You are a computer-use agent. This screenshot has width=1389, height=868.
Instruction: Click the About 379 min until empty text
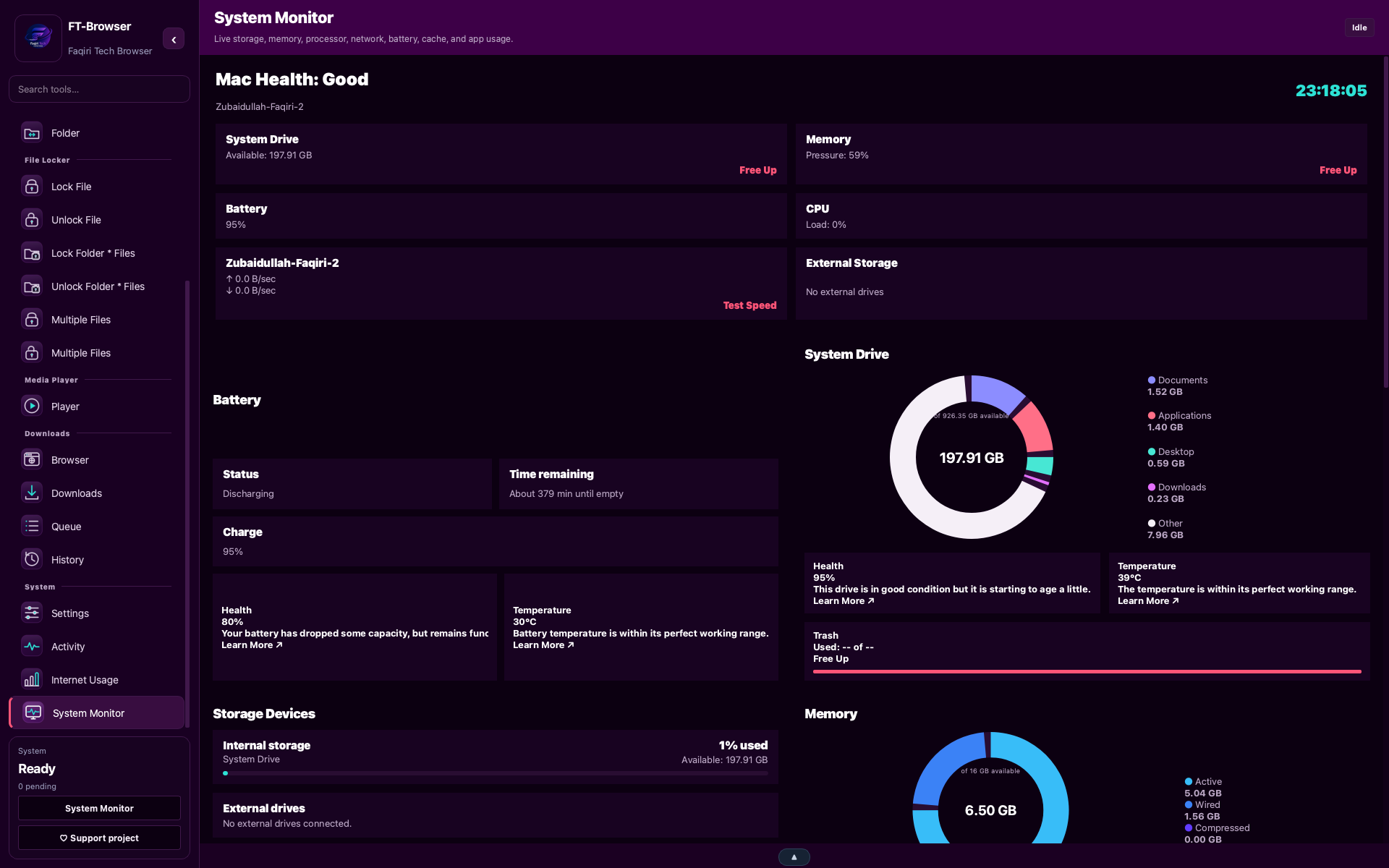(566, 494)
